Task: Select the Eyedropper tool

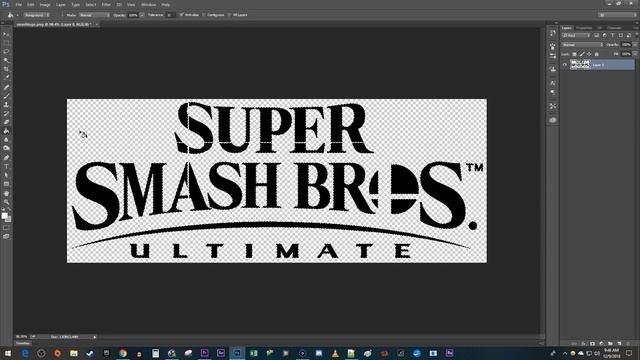Action: click(6, 78)
